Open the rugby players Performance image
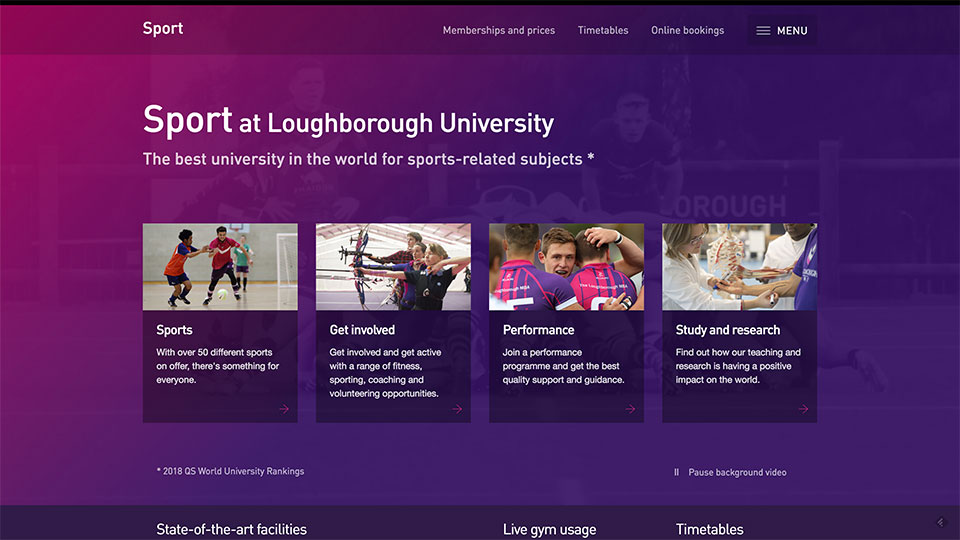 [x=566, y=266]
